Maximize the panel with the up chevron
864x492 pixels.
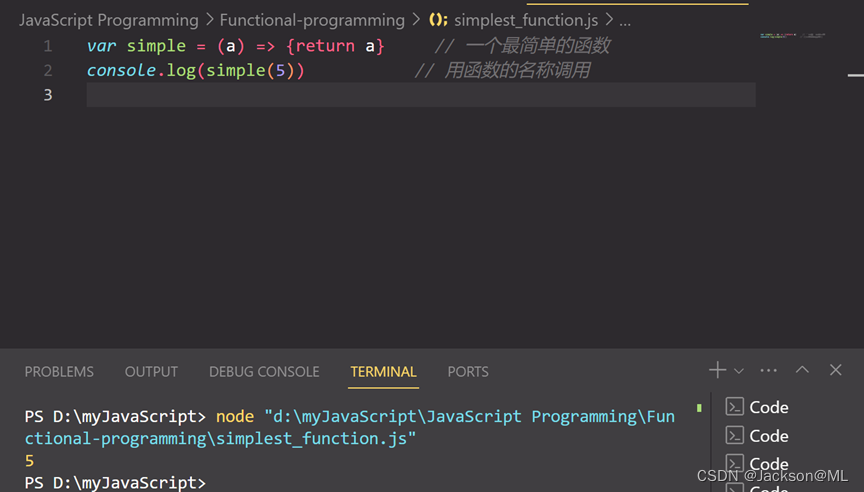pyautogui.click(x=802, y=370)
